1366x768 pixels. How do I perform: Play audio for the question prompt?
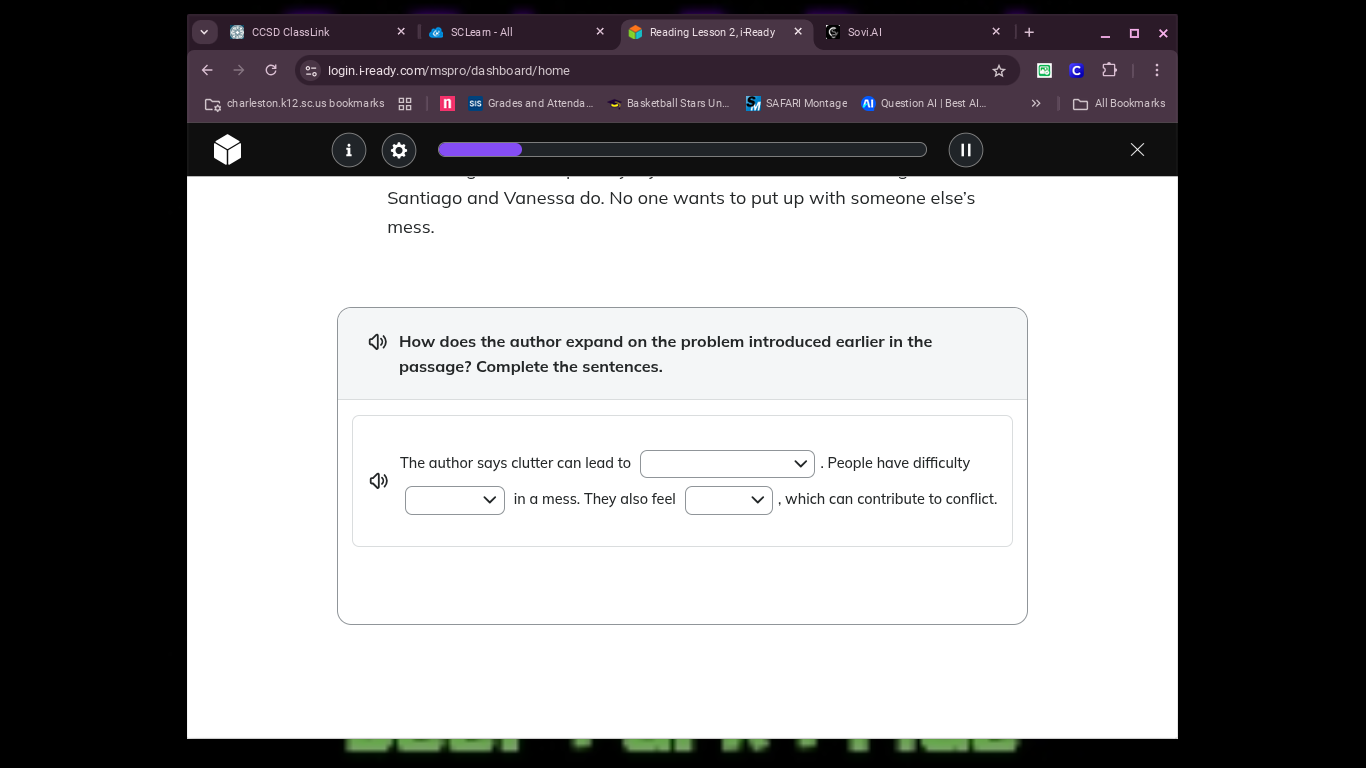378,342
